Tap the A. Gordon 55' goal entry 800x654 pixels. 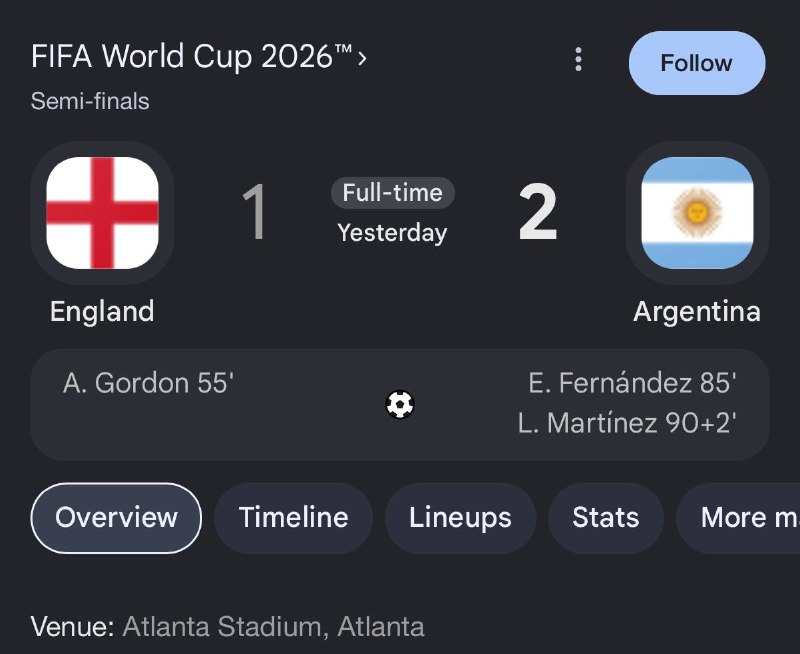tap(148, 383)
